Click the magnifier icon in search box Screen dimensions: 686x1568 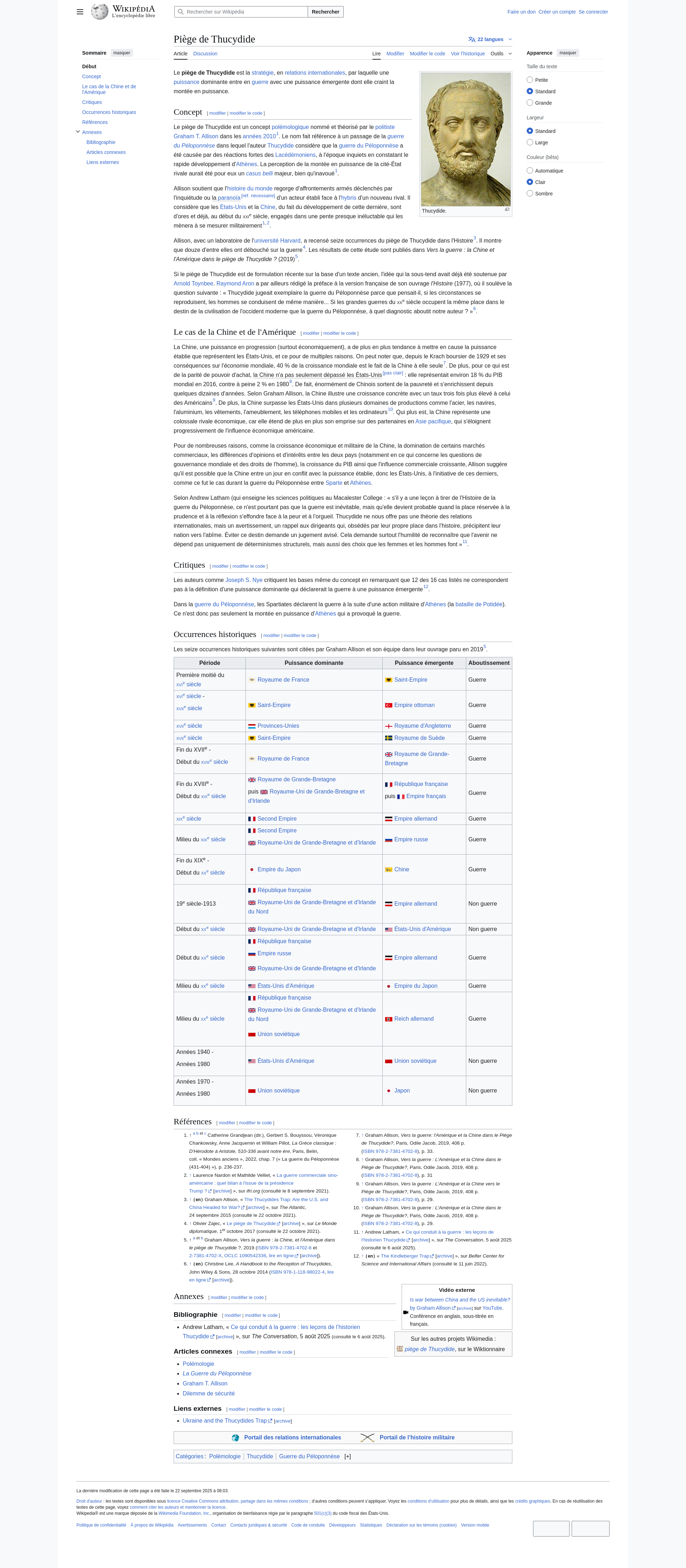[180, 11]
